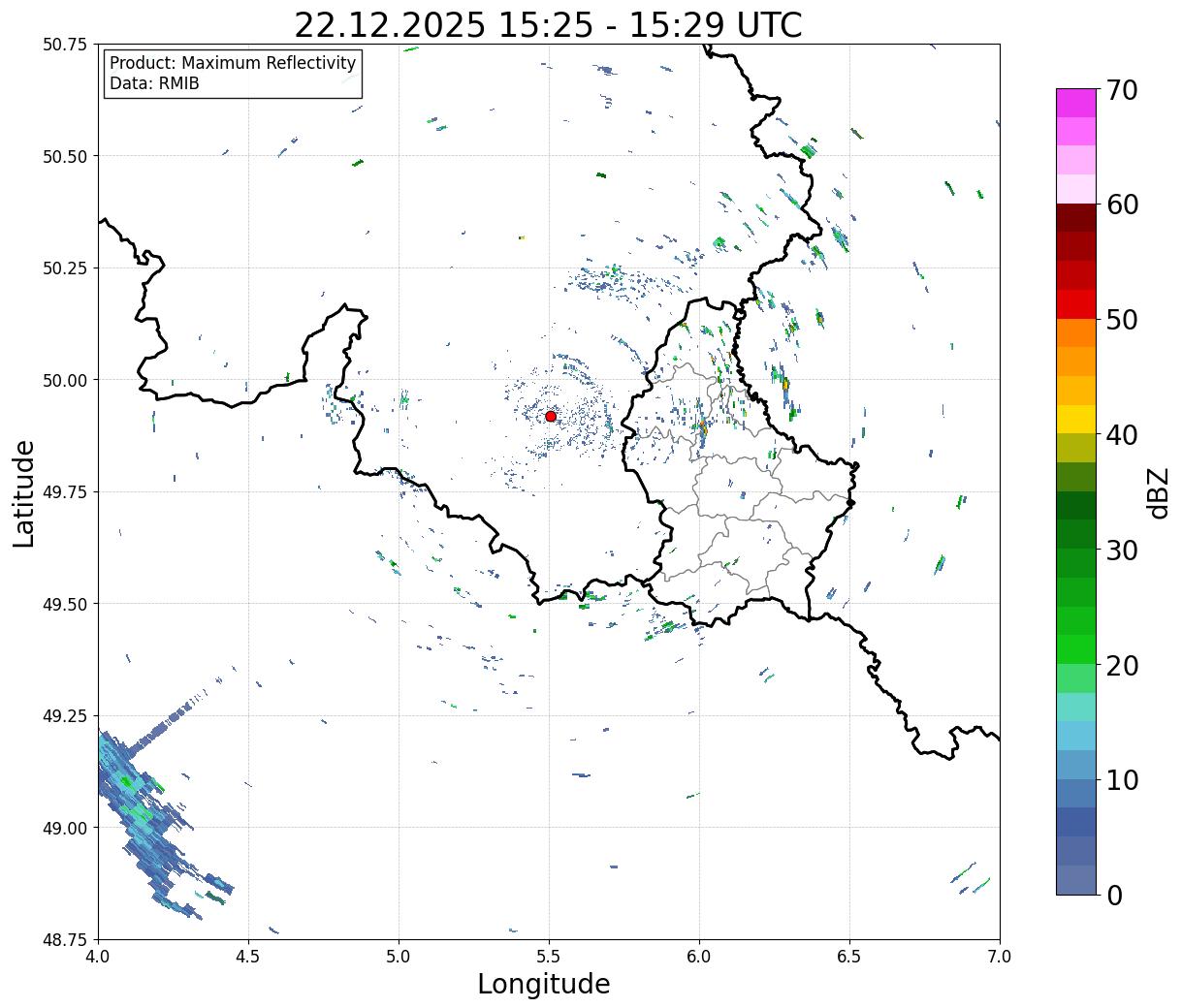Click longitude tick label 5.0

click(x=399, y=957)
